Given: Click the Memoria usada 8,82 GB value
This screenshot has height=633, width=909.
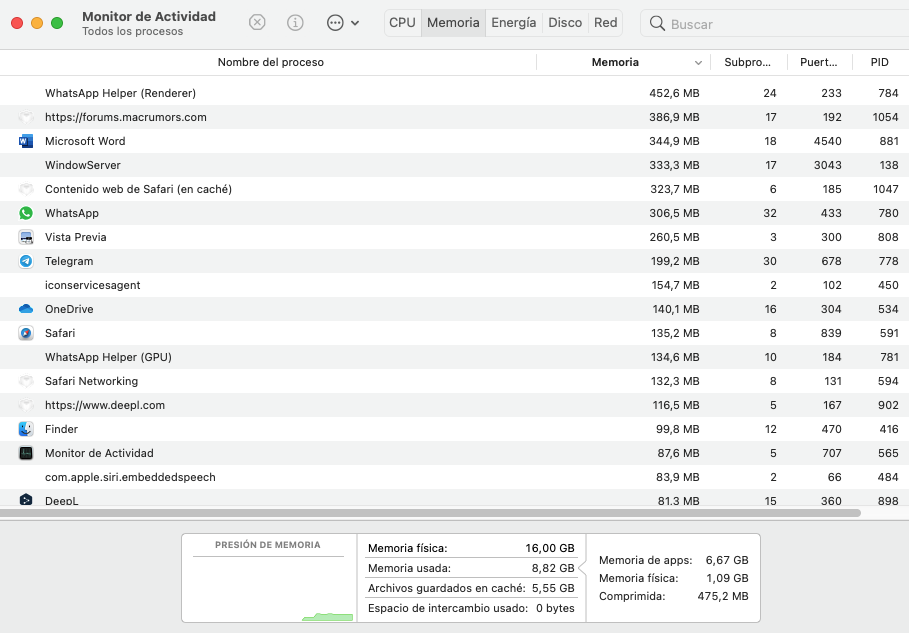Looking at the screenshot, I should (x=553, y=568).
